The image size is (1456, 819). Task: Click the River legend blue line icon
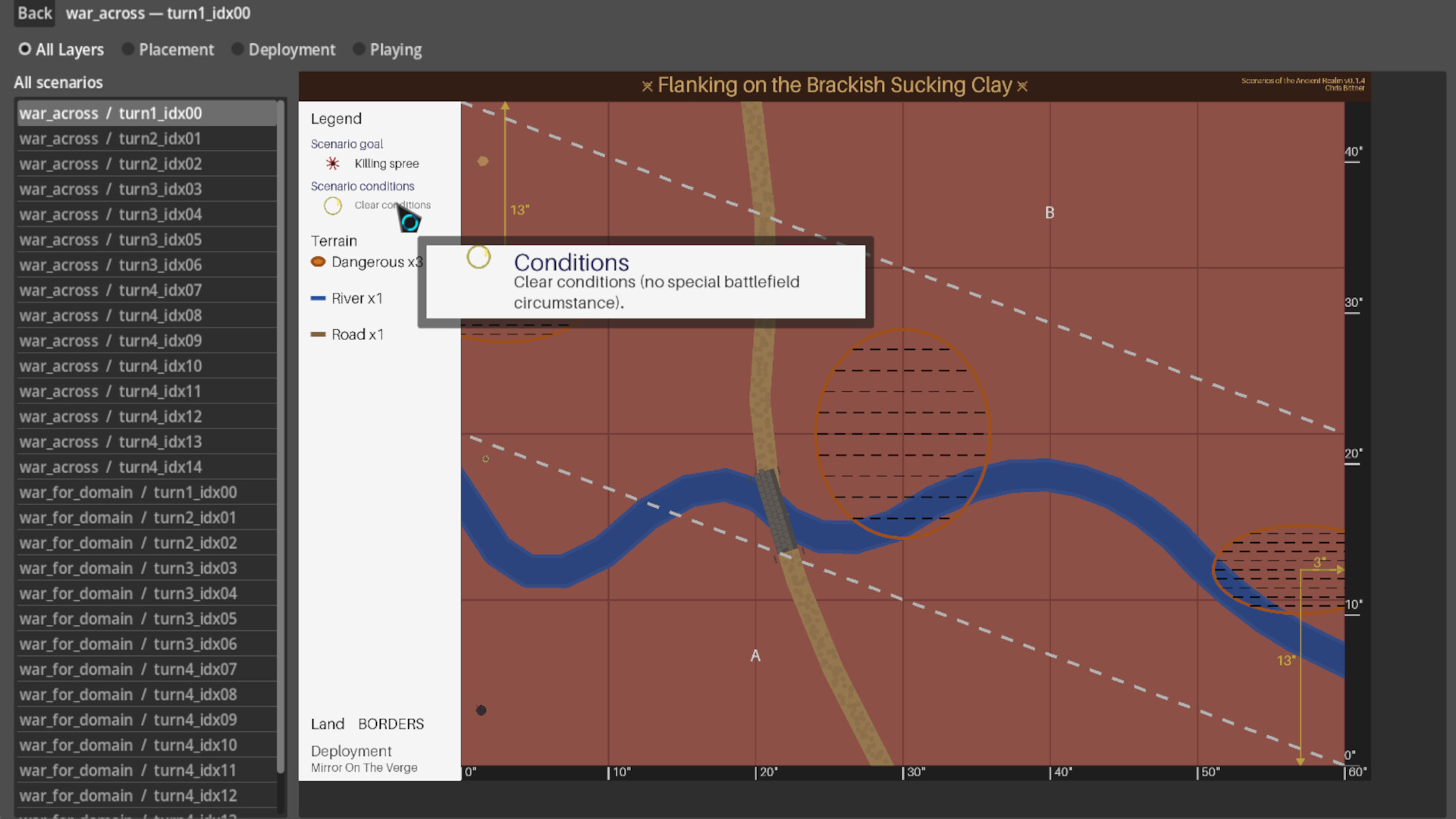coord(318,298)
